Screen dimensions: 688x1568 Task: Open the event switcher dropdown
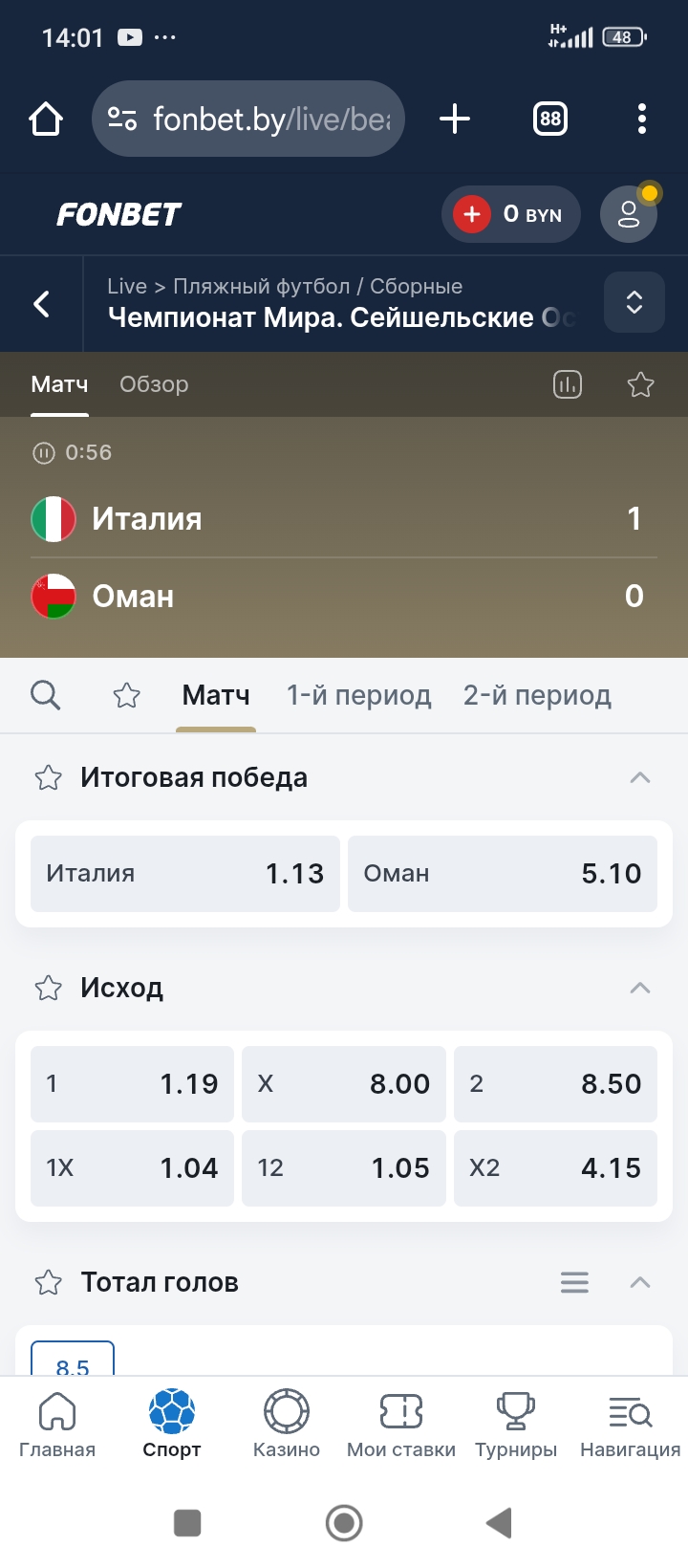pyautogui.click(x=634, y=303)
